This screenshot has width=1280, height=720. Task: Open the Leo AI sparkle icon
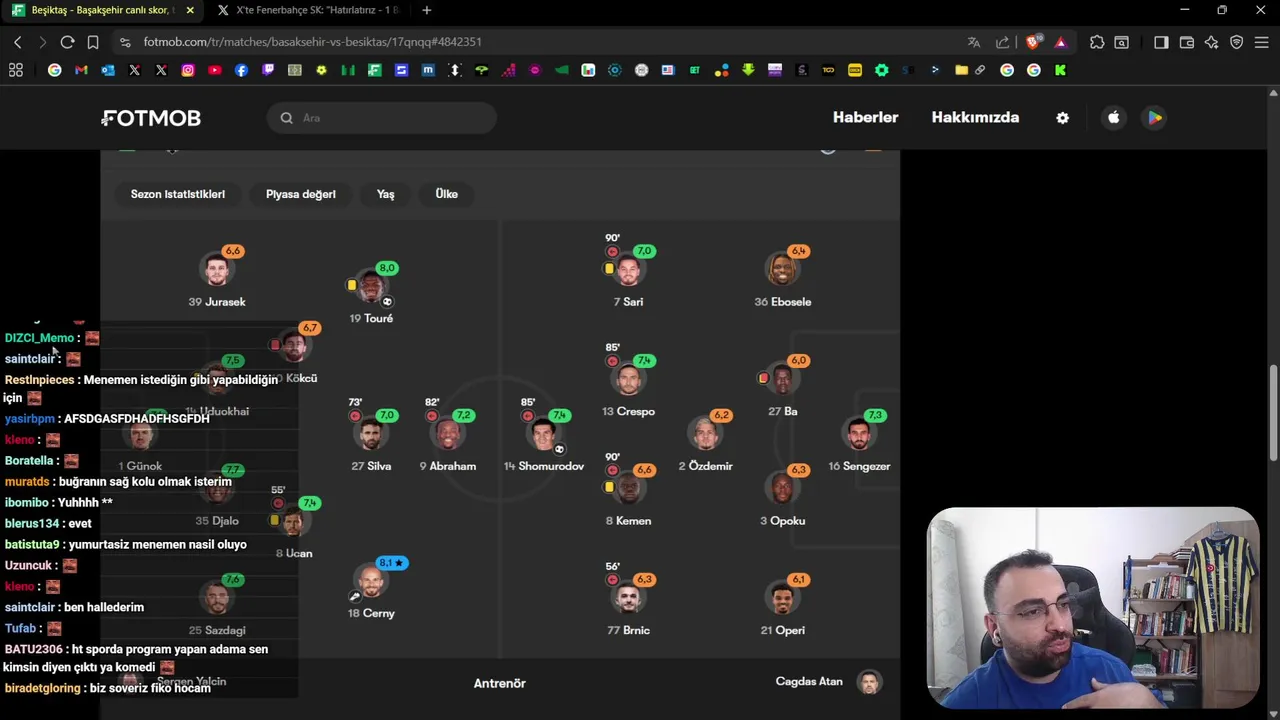(x=1212, y=42)
